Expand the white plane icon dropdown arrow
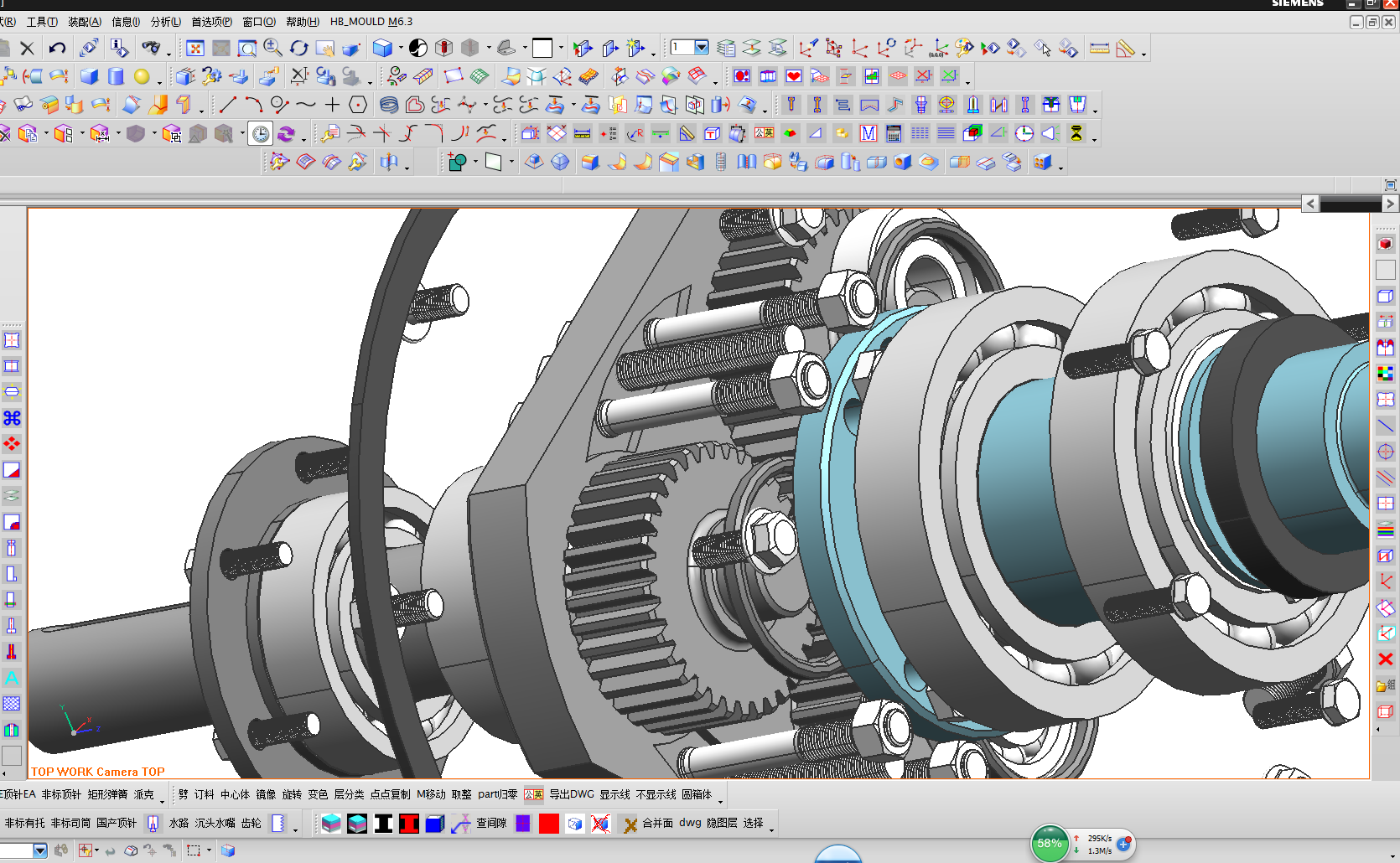The image size is (1400, 863). click(511, 162)
